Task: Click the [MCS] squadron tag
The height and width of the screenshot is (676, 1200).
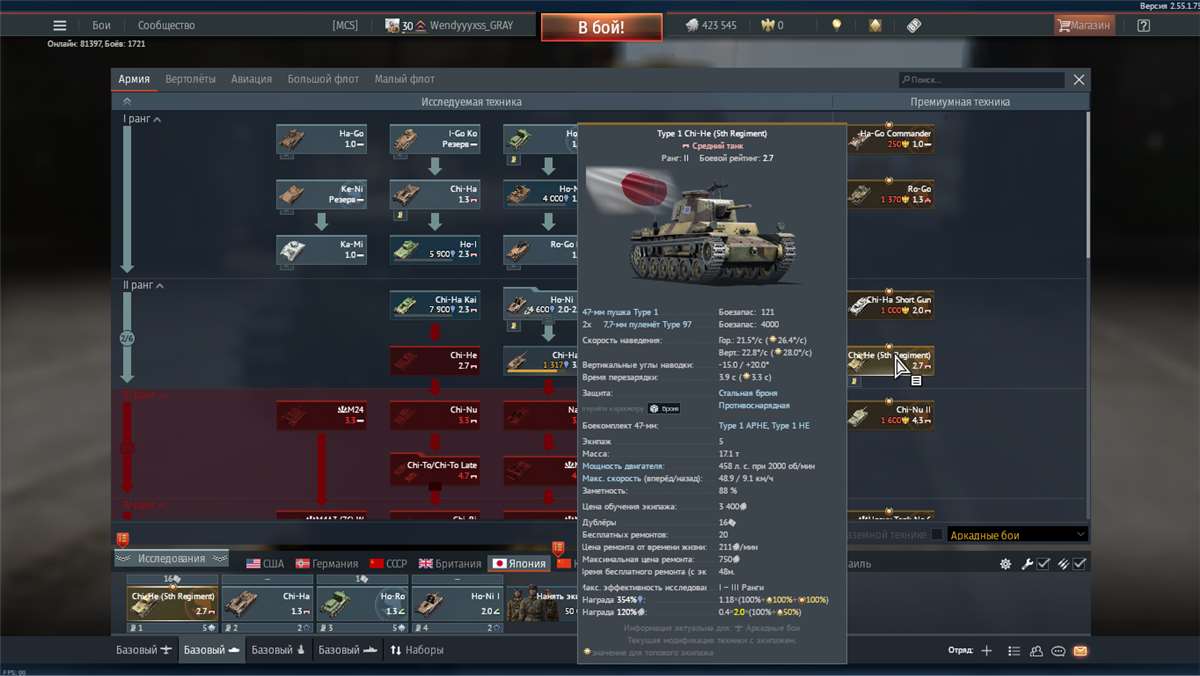Action: [x=345, y=25]
